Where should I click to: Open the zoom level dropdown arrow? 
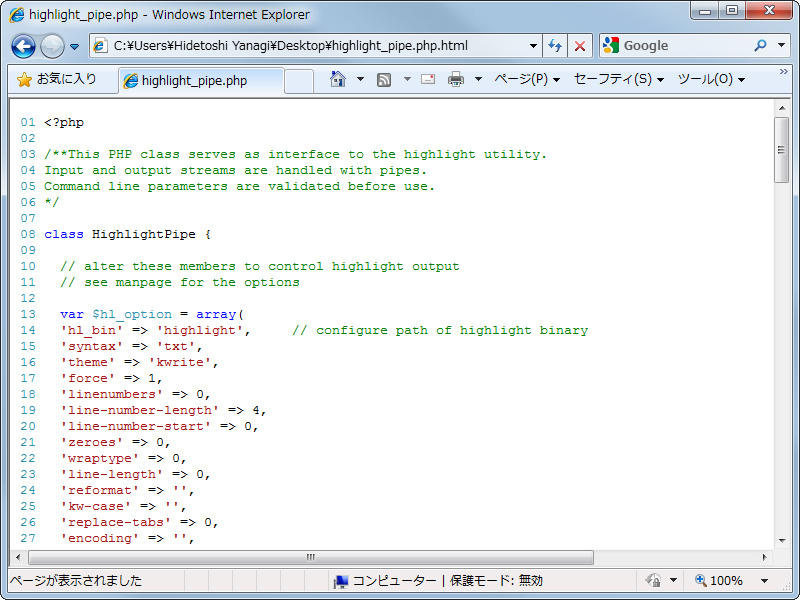point(764,581)
